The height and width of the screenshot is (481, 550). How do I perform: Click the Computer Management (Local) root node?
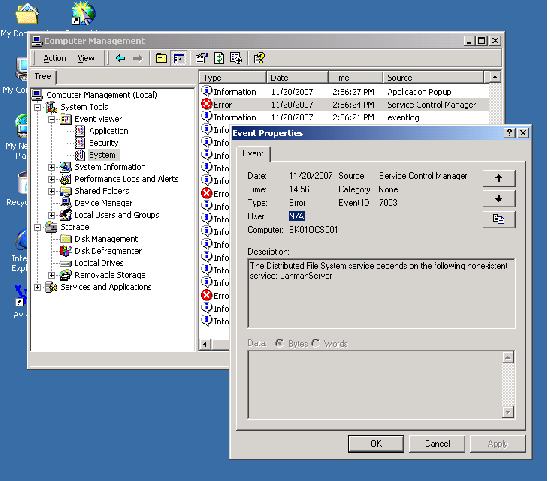click(102, 95)
